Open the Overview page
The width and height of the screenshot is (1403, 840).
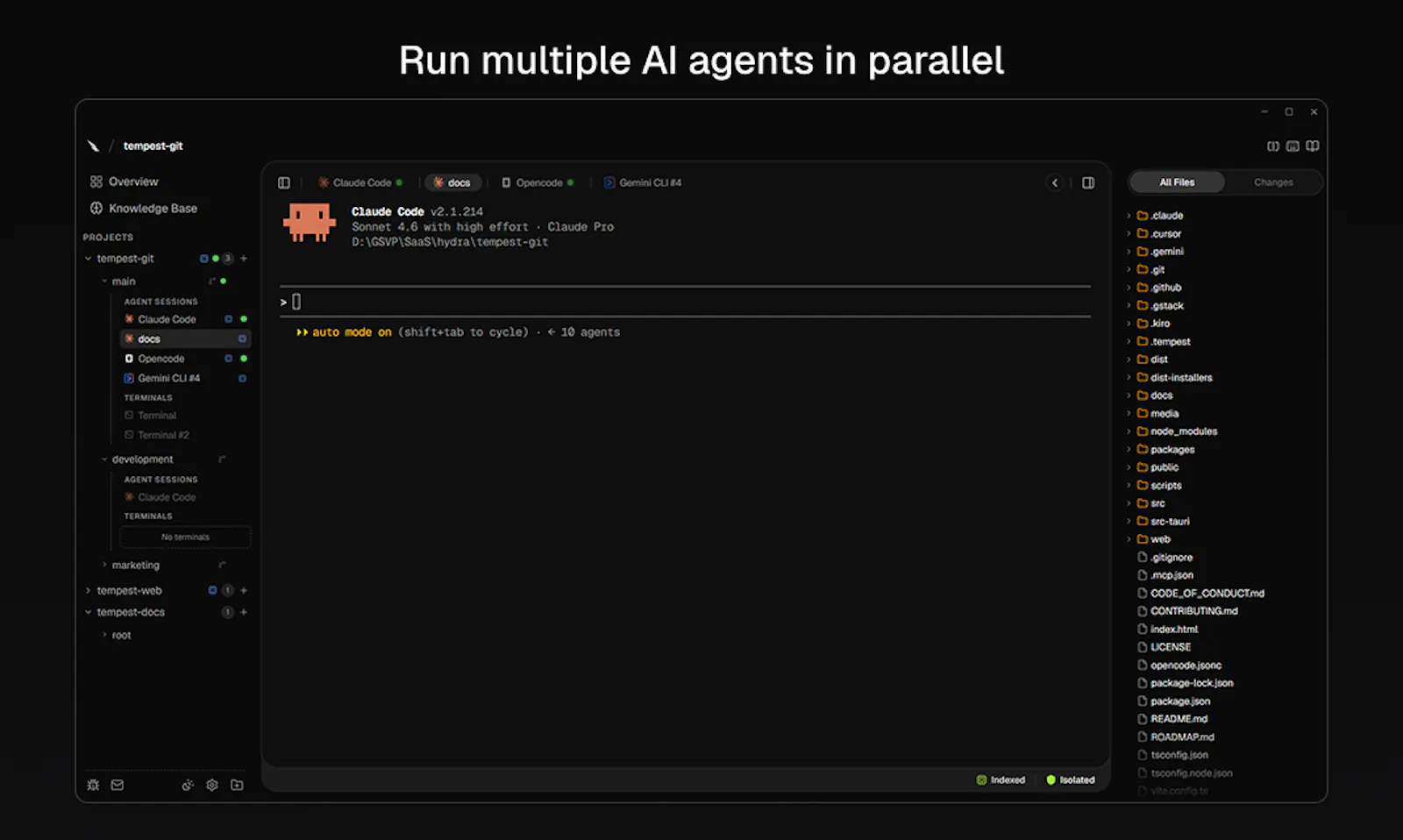click(124, 182)
